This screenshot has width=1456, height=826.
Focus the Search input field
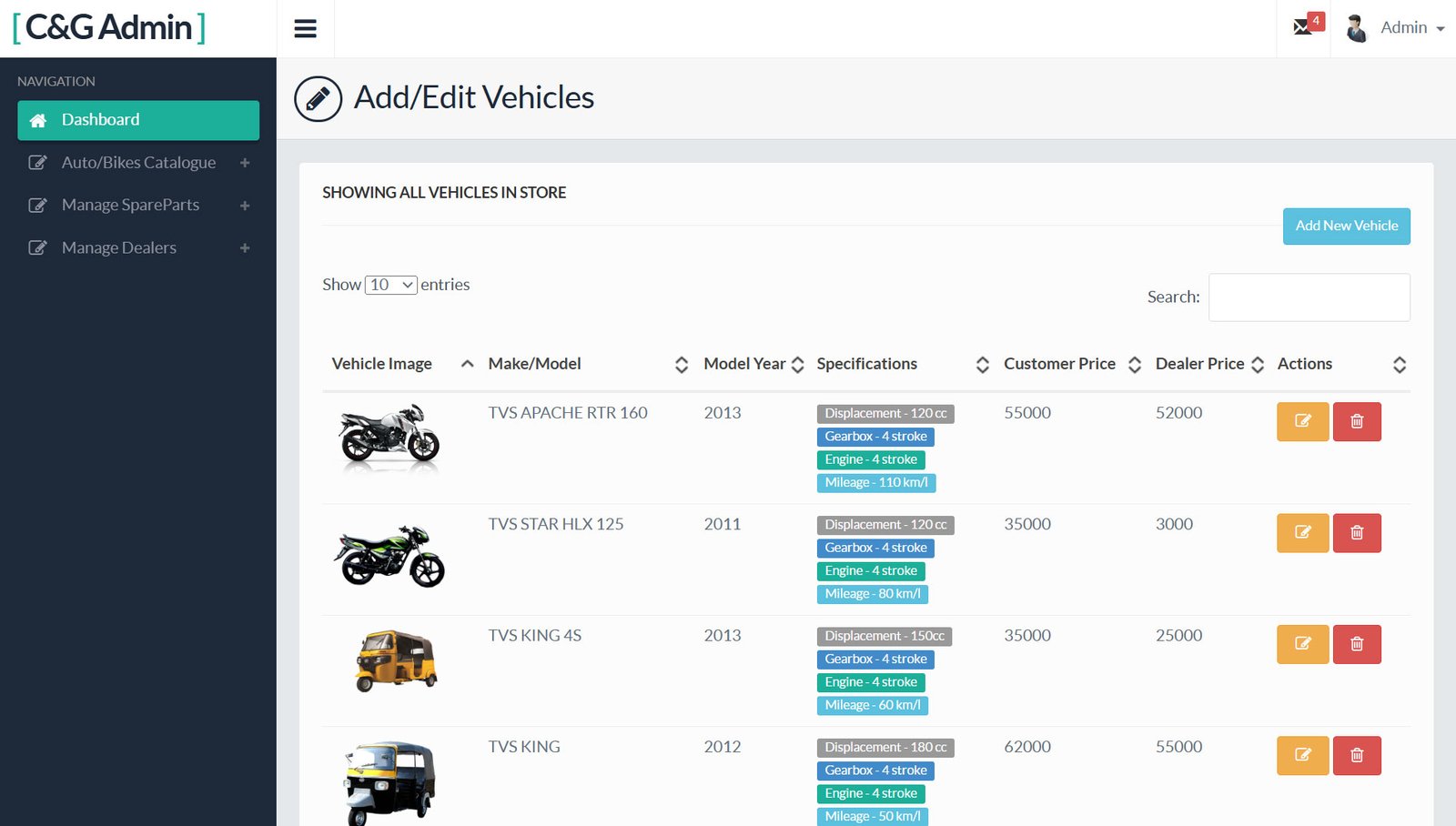tap(1309, 297)
